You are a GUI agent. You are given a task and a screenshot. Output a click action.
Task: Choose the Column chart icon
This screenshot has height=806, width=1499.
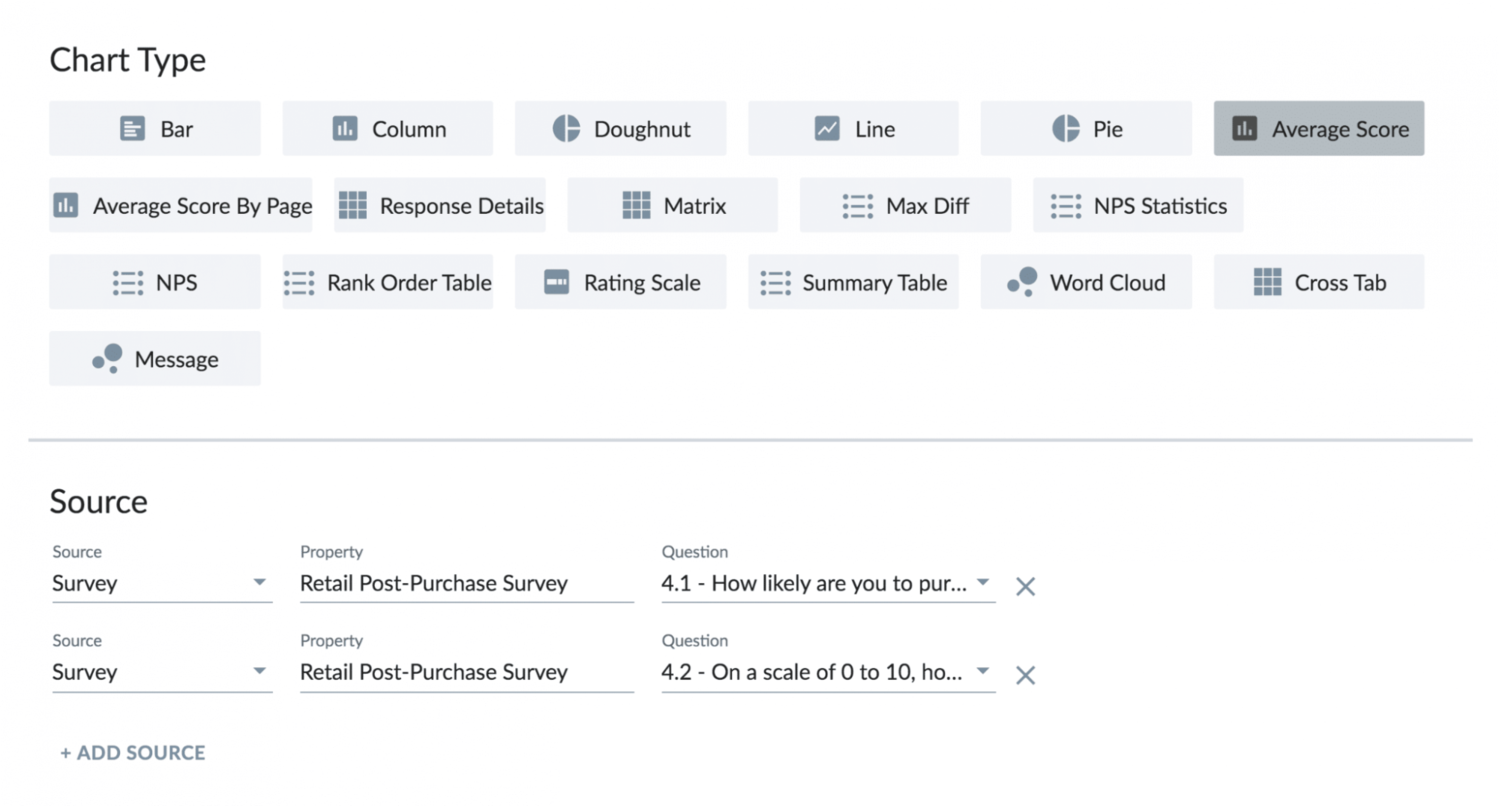(x=345, y=129)
